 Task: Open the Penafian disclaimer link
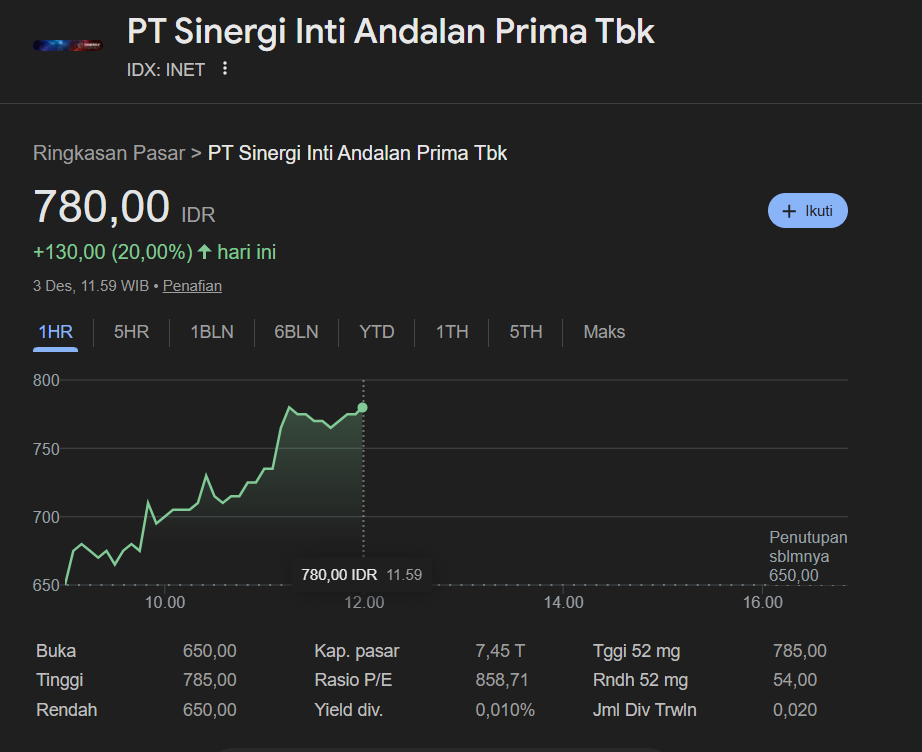tap(192, 285)
